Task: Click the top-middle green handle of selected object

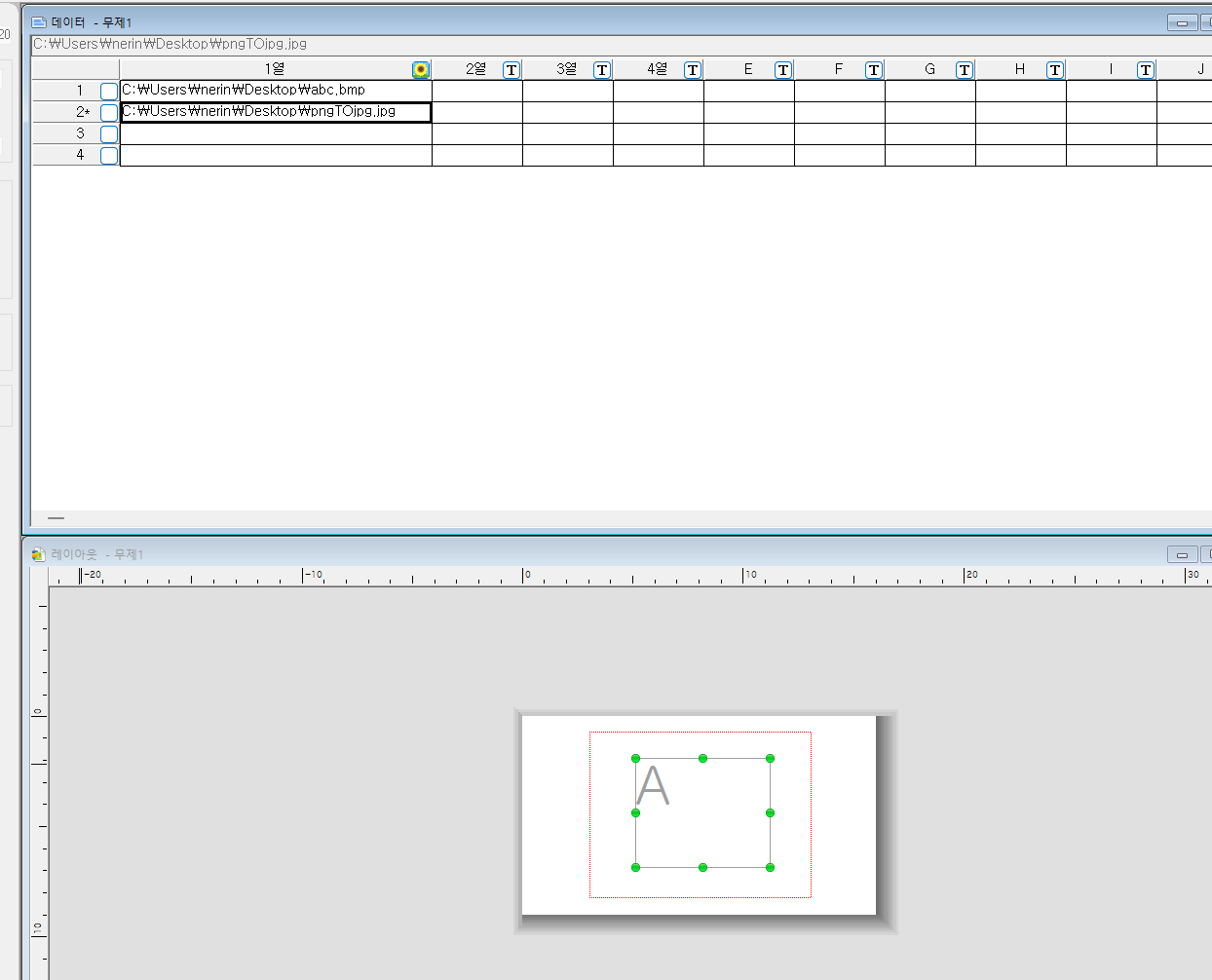Action: point(702,758)
